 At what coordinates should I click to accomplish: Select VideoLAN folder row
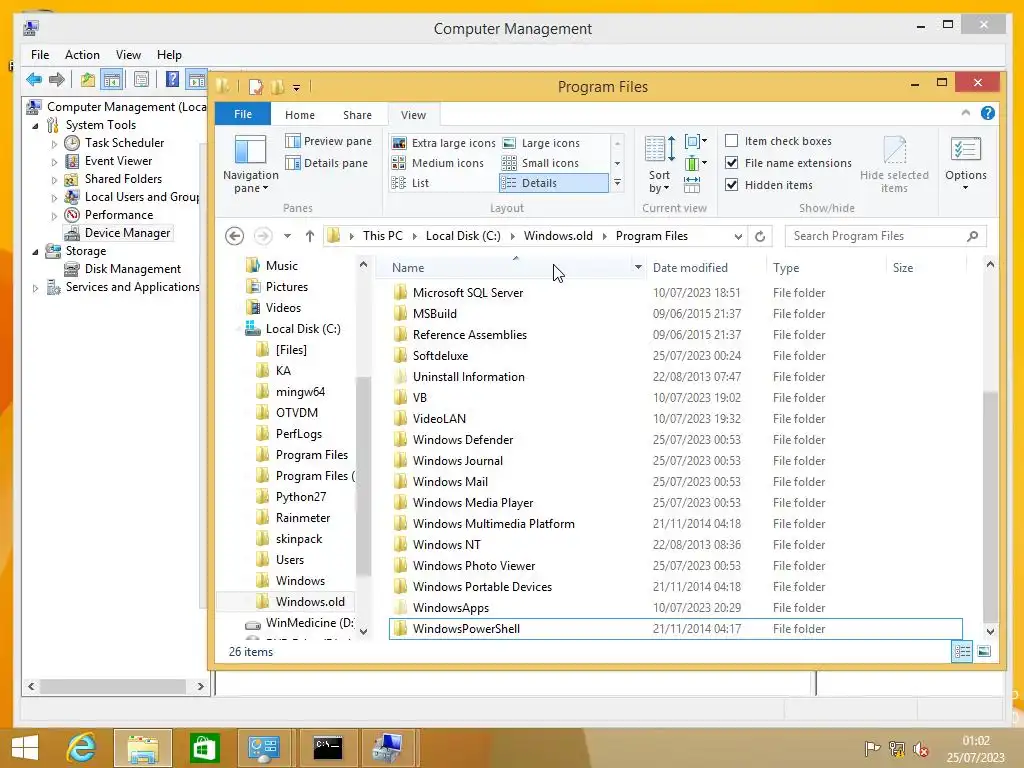pos(676,419)
